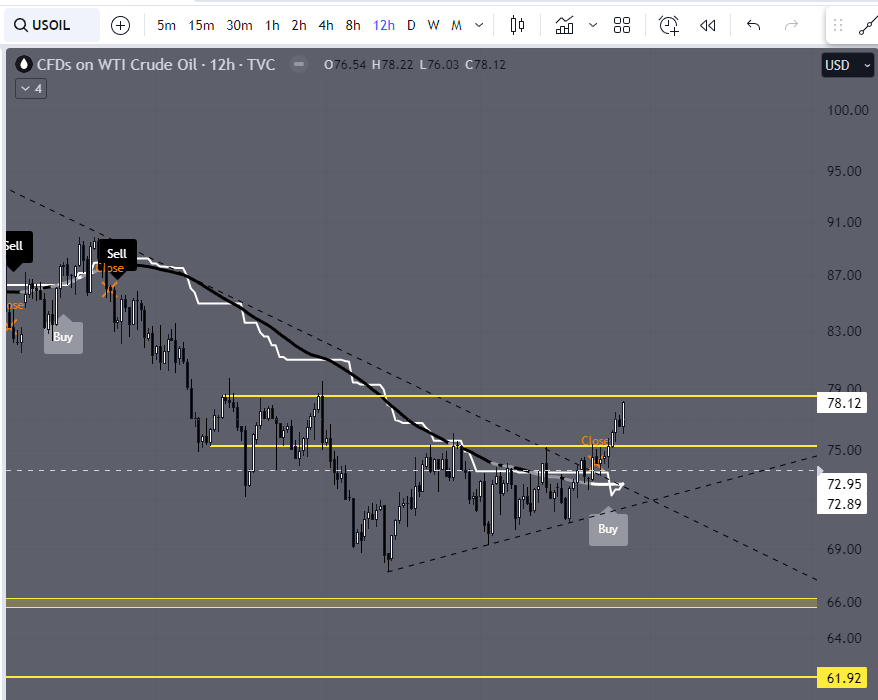Create an alert using the clock icon

pos(668,25)
